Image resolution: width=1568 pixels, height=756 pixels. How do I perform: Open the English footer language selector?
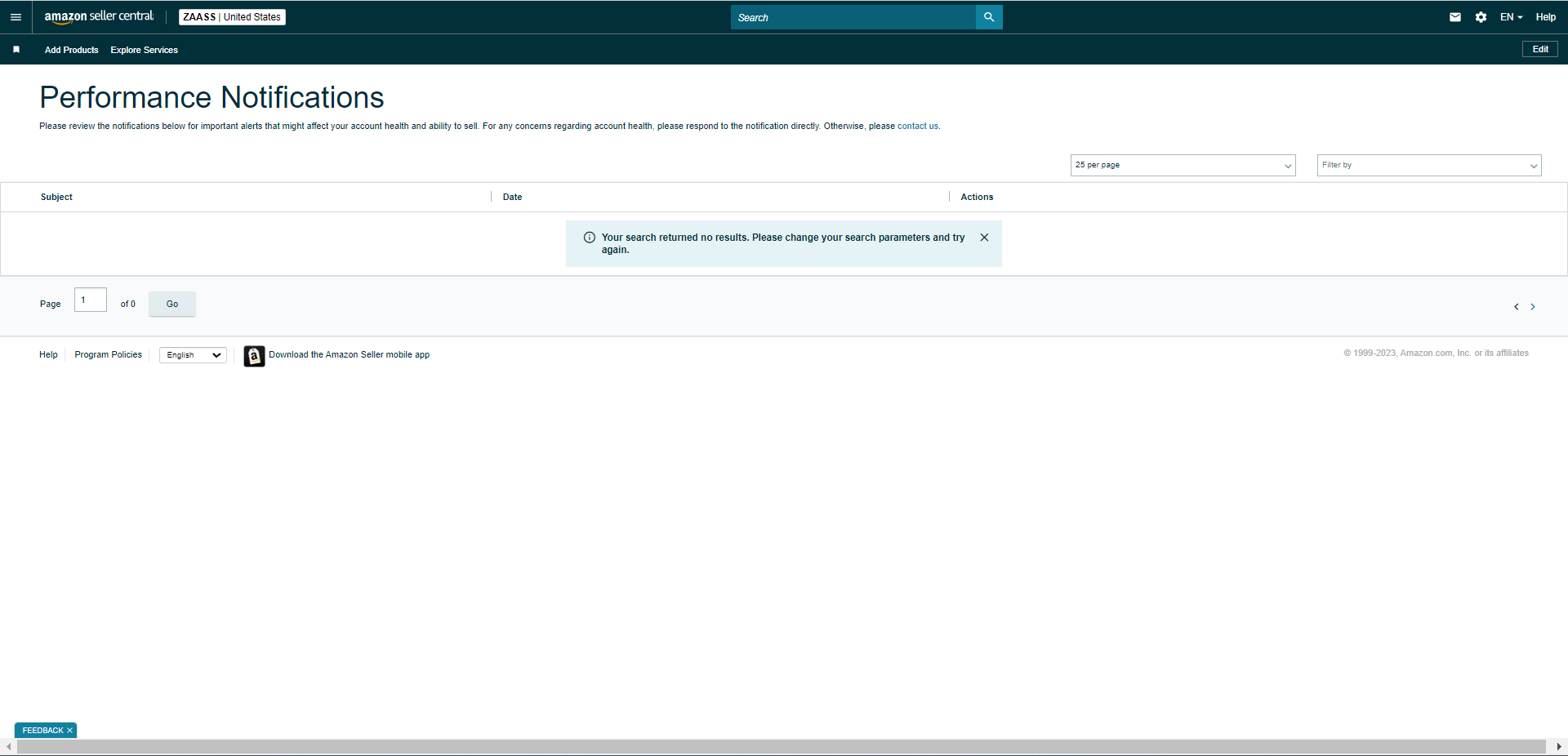coord(193,355)
